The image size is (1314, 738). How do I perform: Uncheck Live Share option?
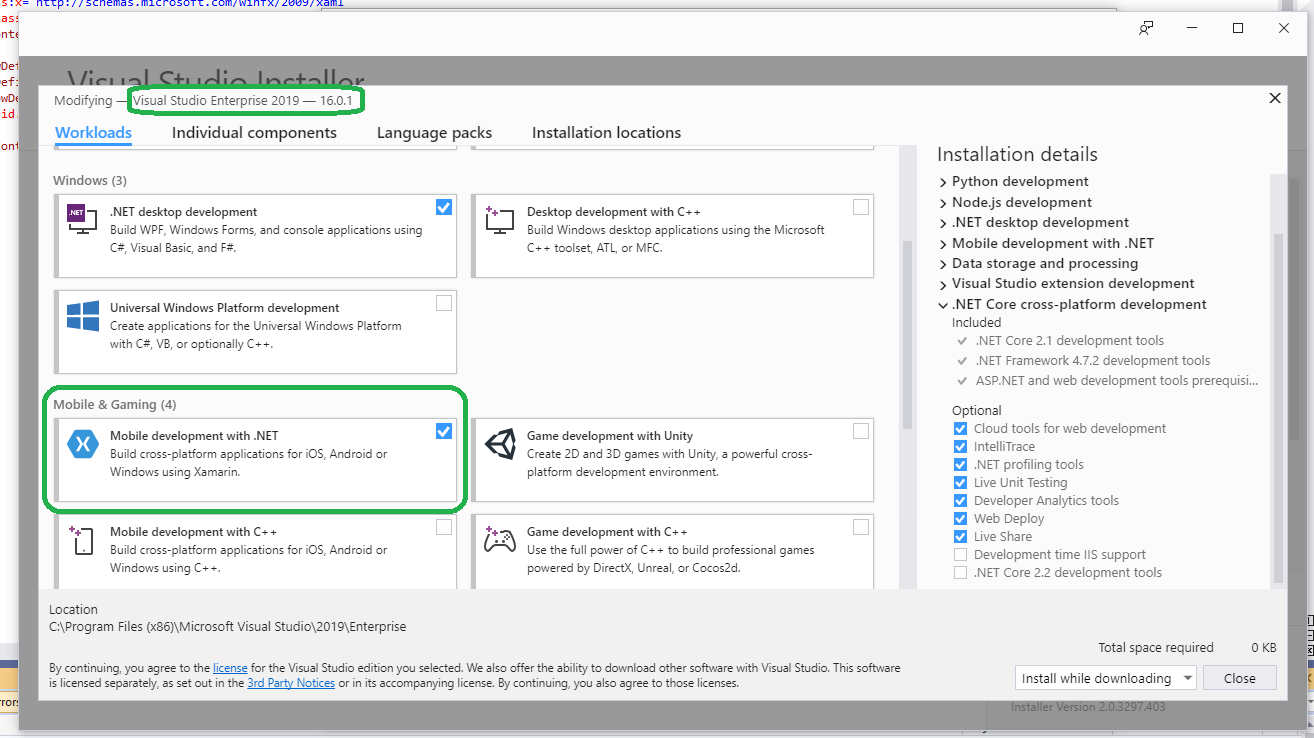961,537
